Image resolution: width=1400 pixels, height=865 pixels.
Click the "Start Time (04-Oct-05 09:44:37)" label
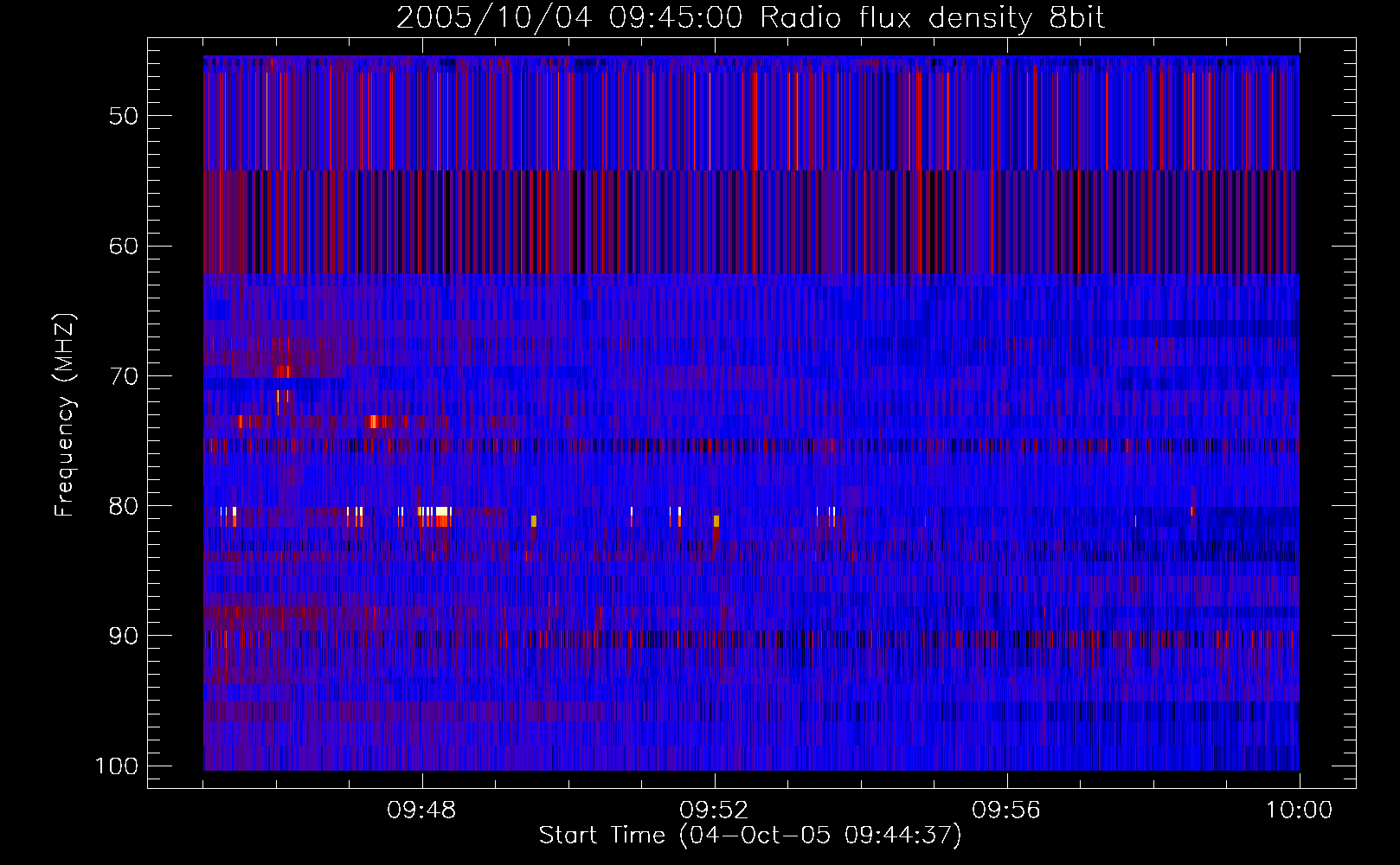pos(750,836)
